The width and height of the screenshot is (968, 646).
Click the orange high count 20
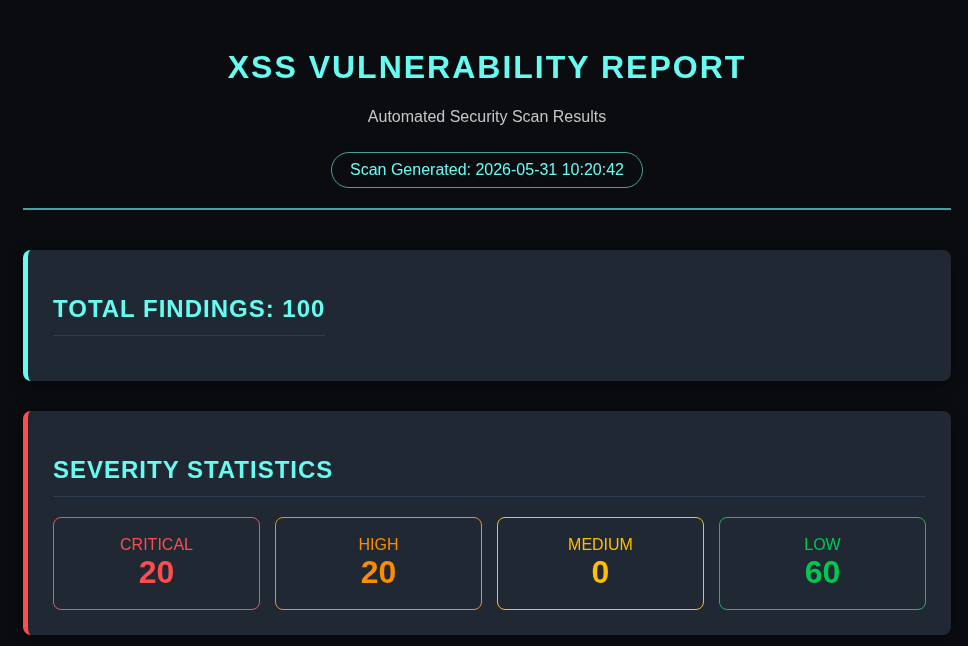tap(378, 573)
